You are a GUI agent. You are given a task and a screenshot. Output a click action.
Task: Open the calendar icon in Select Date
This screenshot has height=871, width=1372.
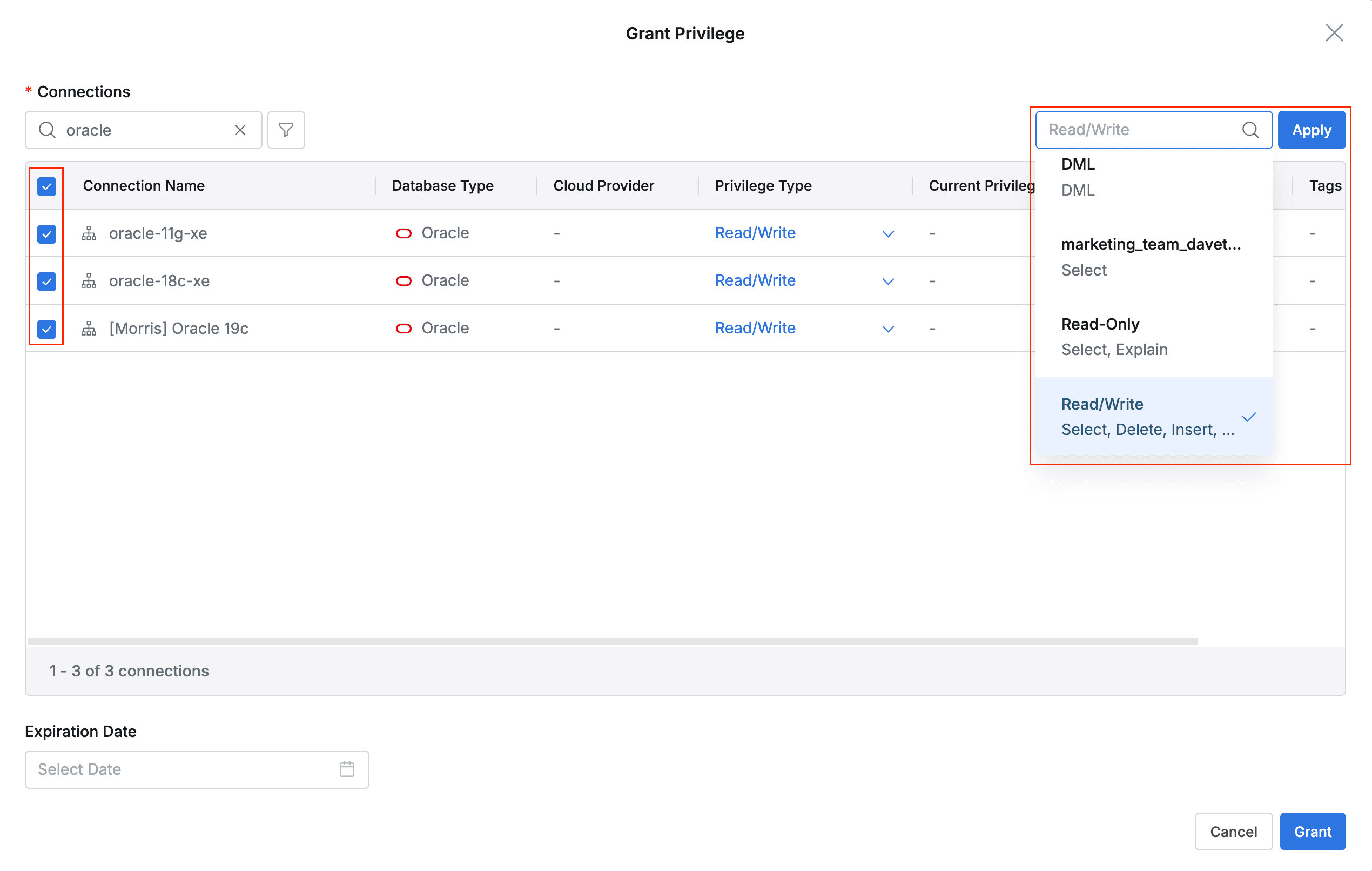pos(346,769)
